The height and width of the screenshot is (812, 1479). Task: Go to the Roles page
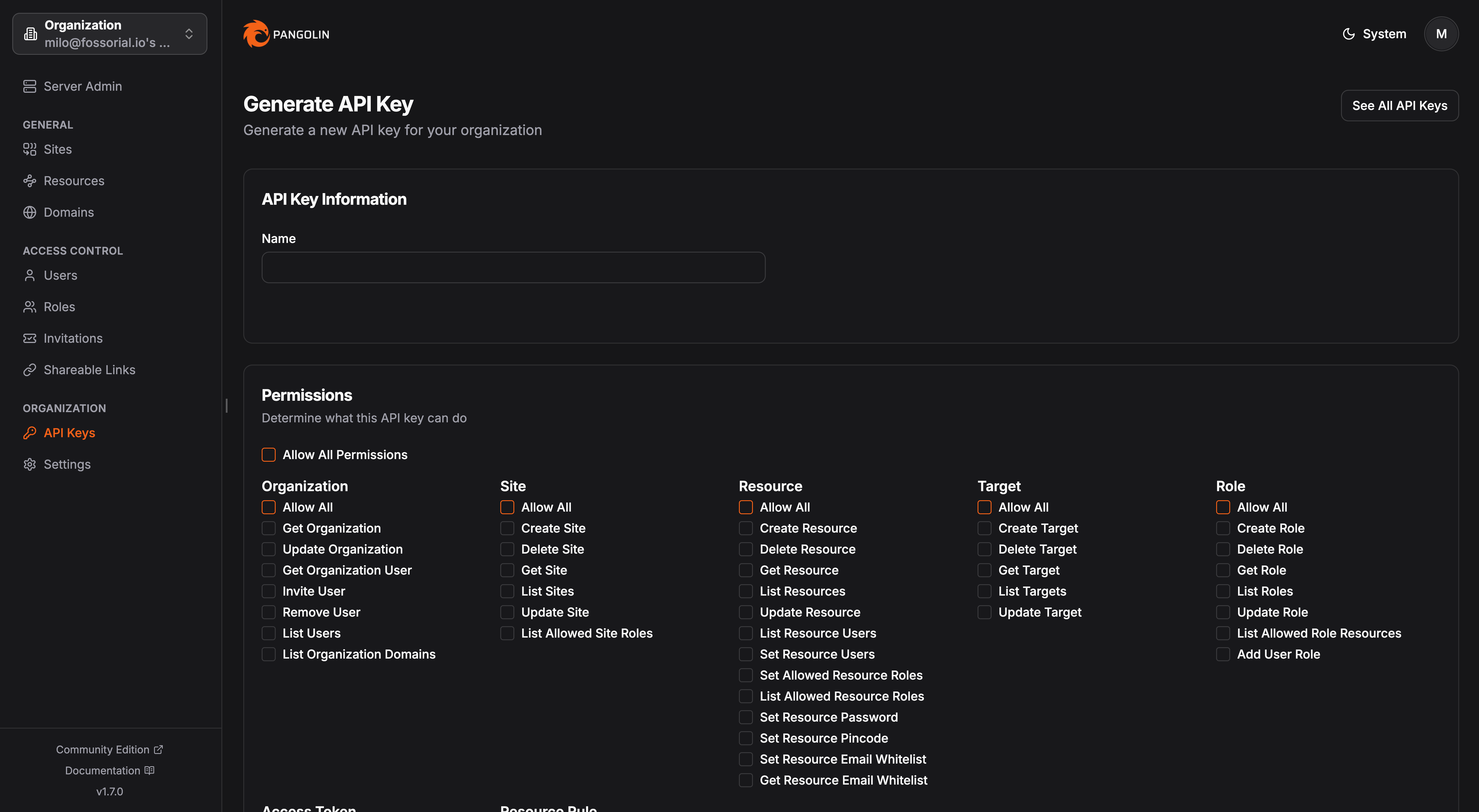click(x=59, y=307)
